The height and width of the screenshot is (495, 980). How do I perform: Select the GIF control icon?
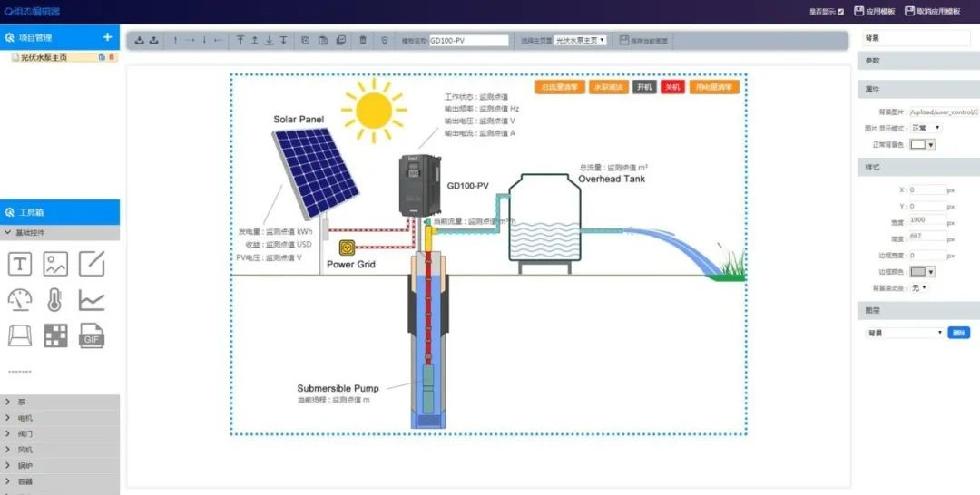[x=92, y=335]
